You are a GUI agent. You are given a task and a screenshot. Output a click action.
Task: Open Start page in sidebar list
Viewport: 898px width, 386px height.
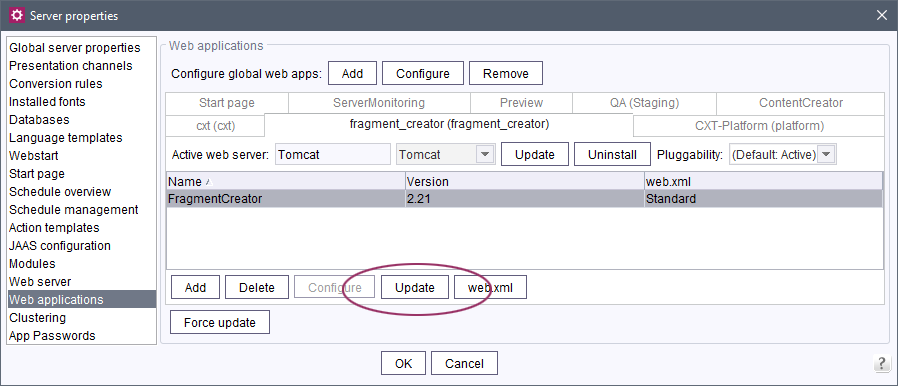coord(81,174)
